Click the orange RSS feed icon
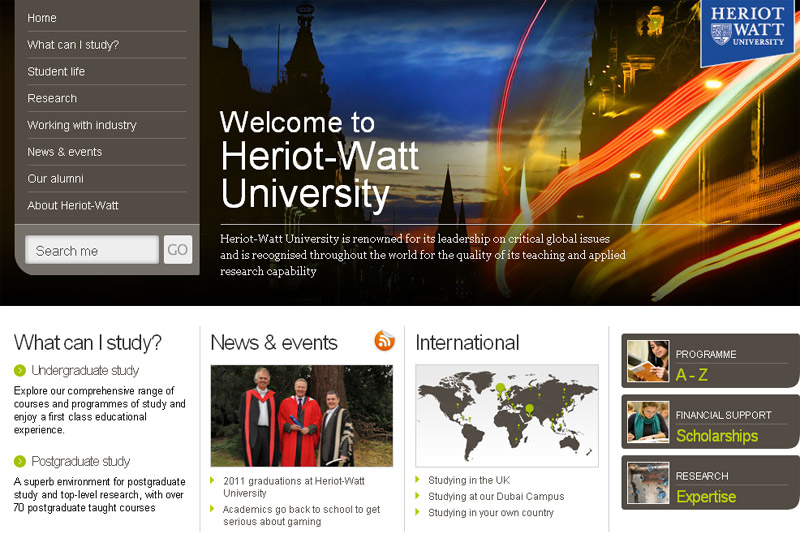The image size is (800, 547). (384, 341)
